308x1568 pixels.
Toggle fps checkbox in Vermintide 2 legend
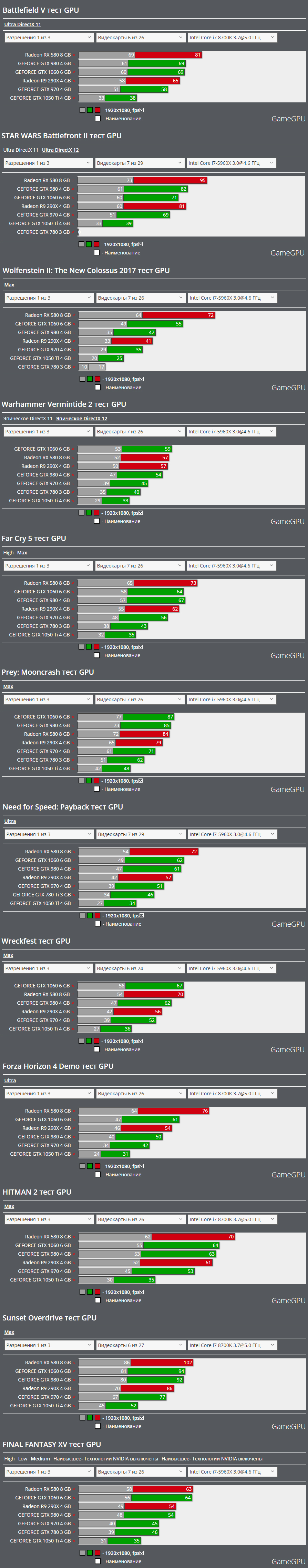point(140,513)
